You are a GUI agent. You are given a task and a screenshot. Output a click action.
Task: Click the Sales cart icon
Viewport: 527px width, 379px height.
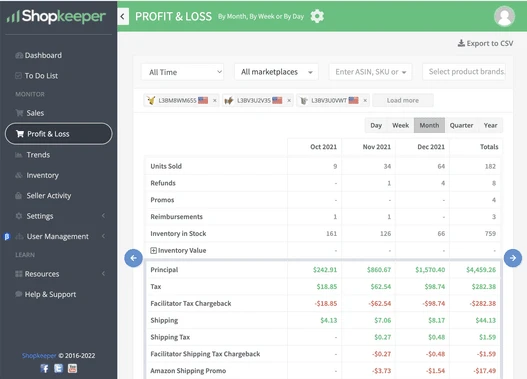(19, 113)
